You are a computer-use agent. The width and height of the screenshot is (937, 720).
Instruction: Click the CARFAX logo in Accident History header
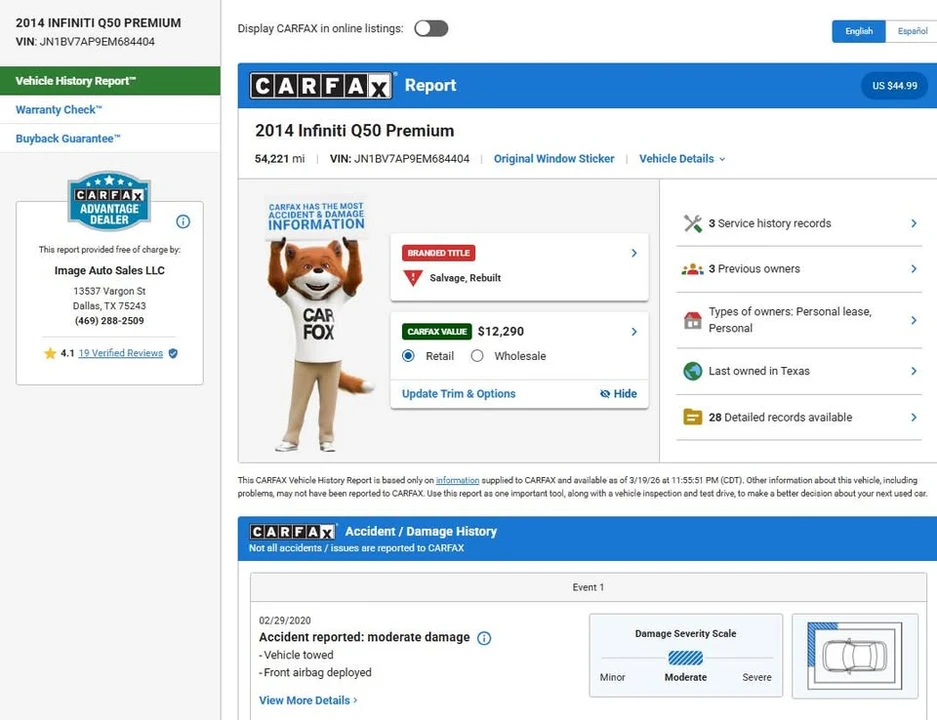point(292,532)
